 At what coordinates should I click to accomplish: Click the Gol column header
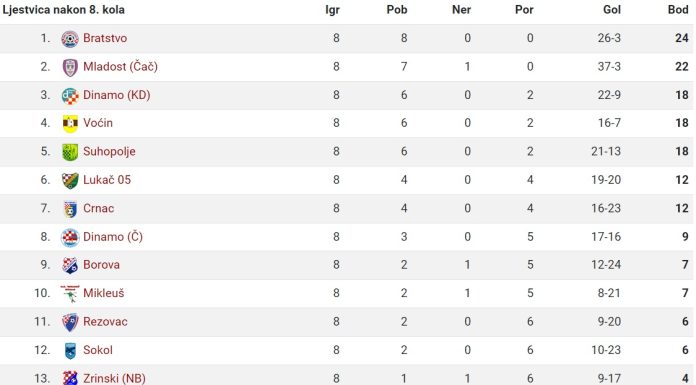[x=612, y=10]
